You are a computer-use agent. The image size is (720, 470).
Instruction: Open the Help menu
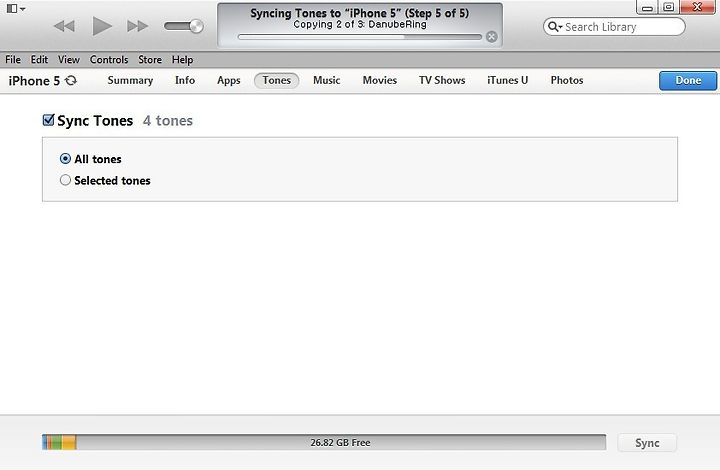[x=182, y=60]
